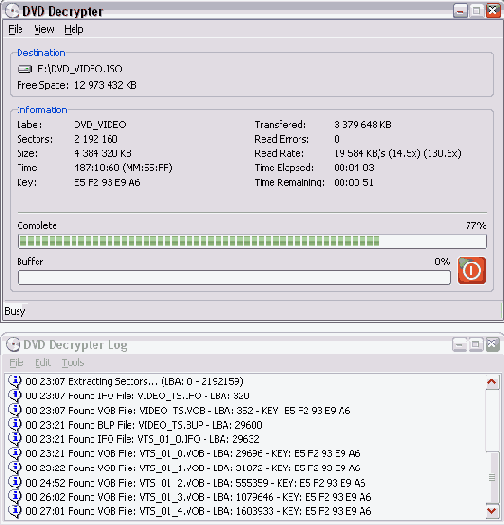Close the DVD Decrypter main window

[x=493, y=11]
